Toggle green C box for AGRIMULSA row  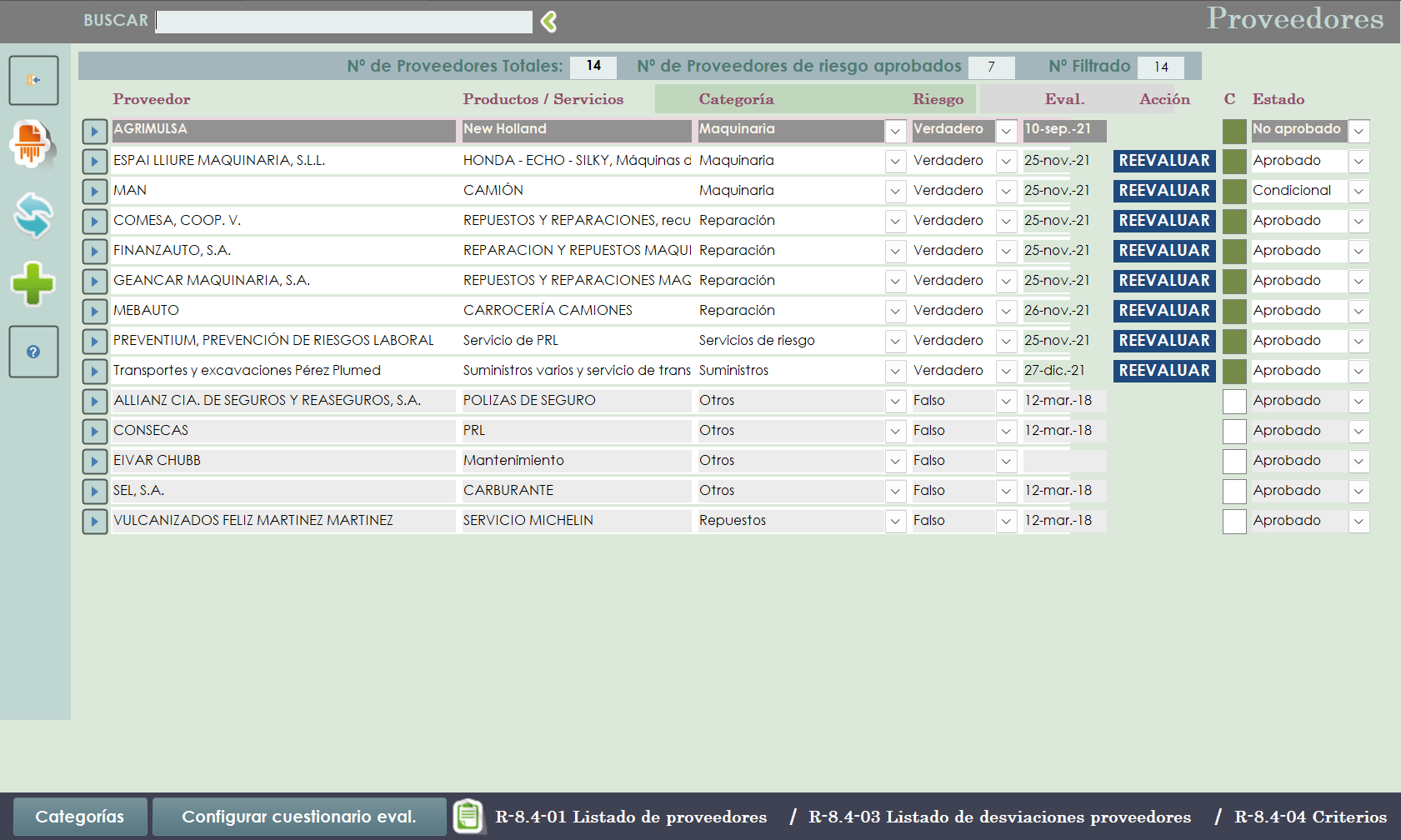pyautogui.click(x=1234, y=131)
